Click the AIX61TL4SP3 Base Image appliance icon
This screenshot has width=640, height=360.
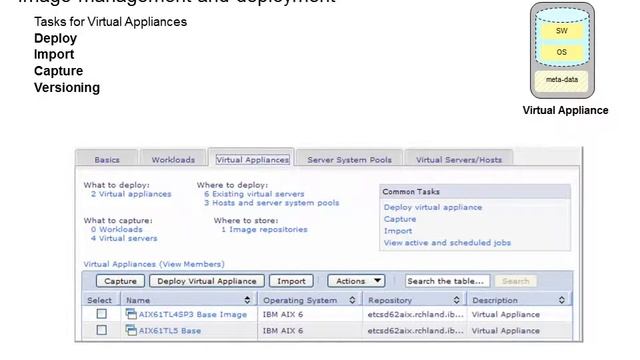[131, 314]
